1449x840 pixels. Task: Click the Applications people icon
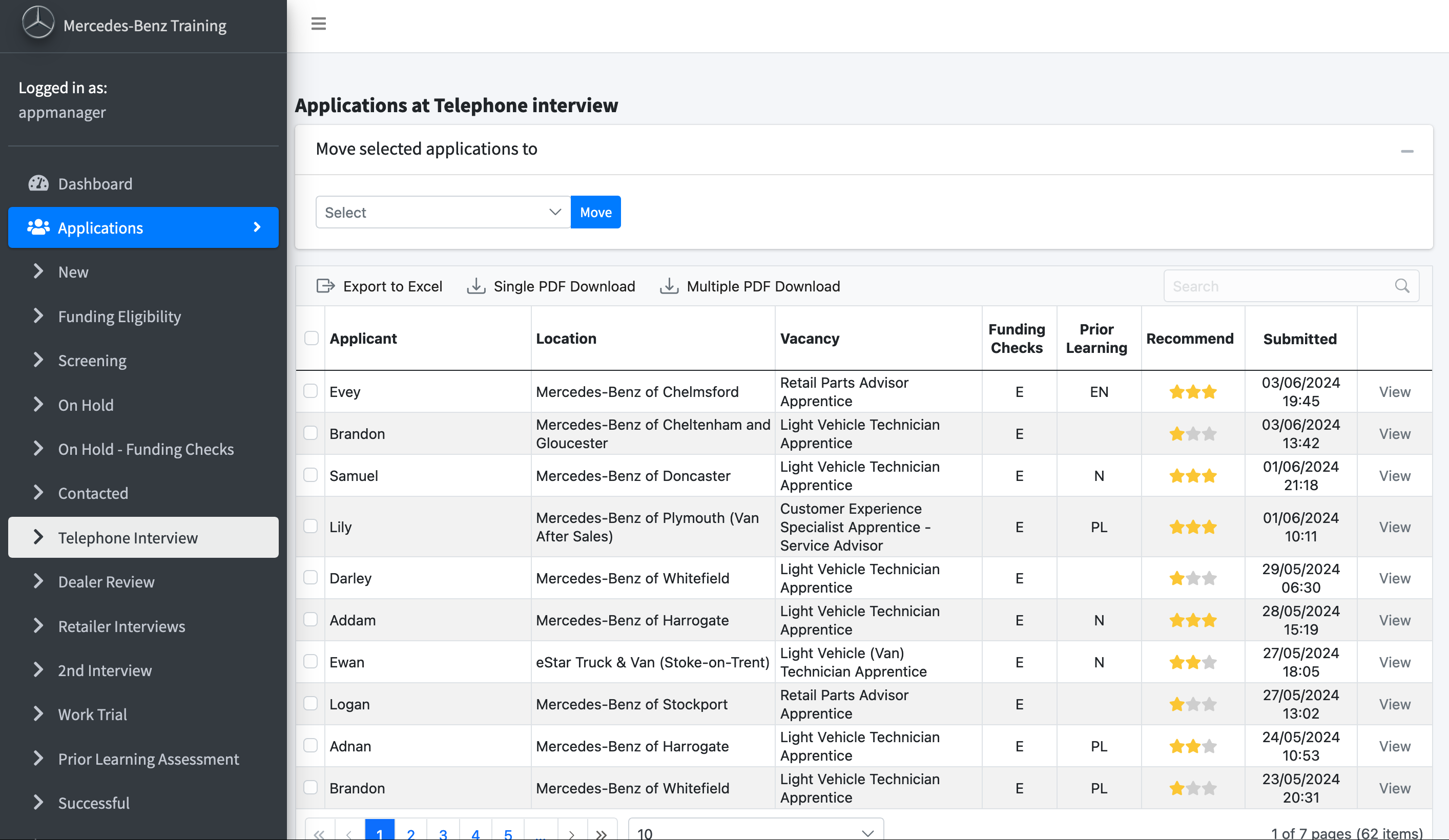pos(38,227)
